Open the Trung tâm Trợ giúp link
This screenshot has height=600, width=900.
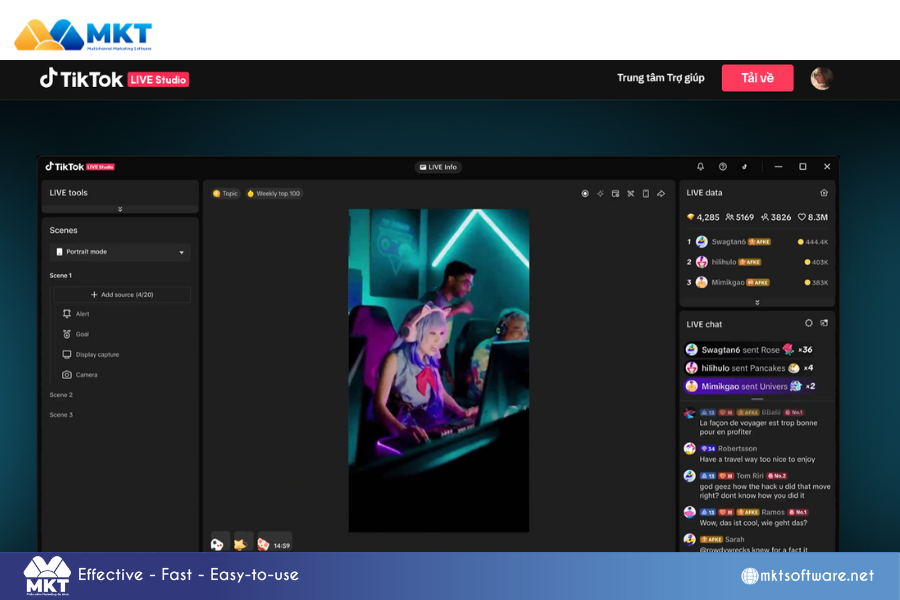click(661, 78)
